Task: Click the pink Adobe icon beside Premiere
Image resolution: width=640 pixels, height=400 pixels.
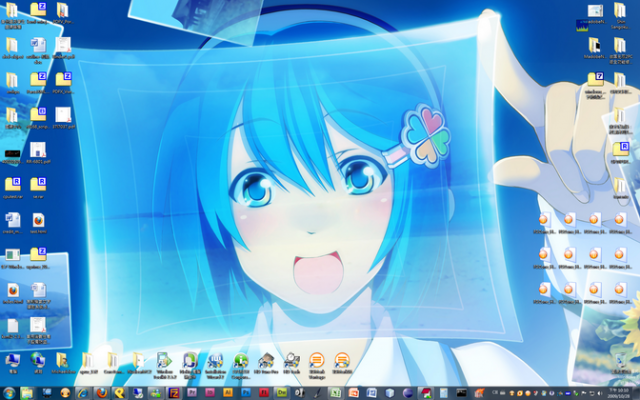Action: (210, 393)
